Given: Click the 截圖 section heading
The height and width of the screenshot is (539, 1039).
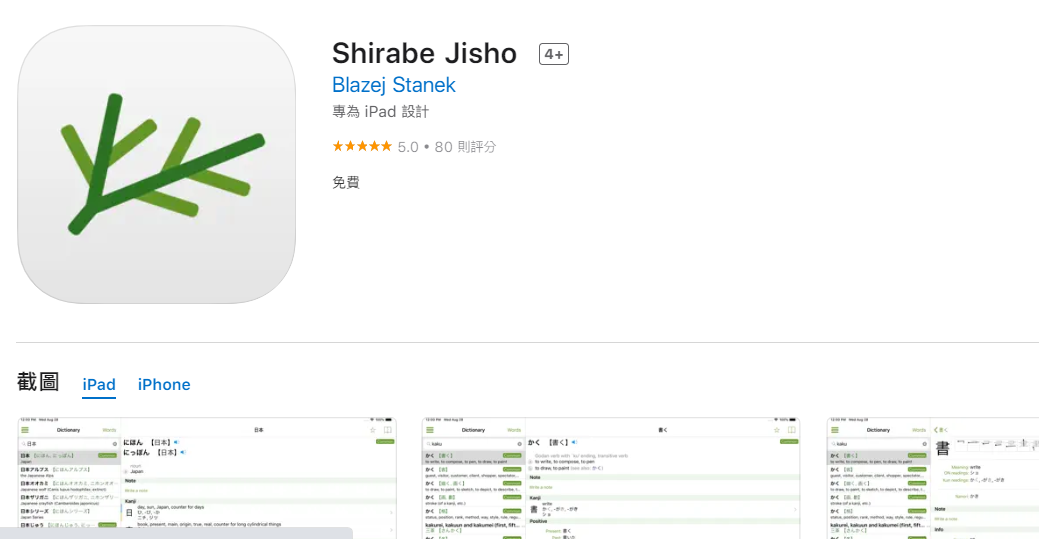Looking at the screenshot, I should pyautogui.click(x=38, y=382).
